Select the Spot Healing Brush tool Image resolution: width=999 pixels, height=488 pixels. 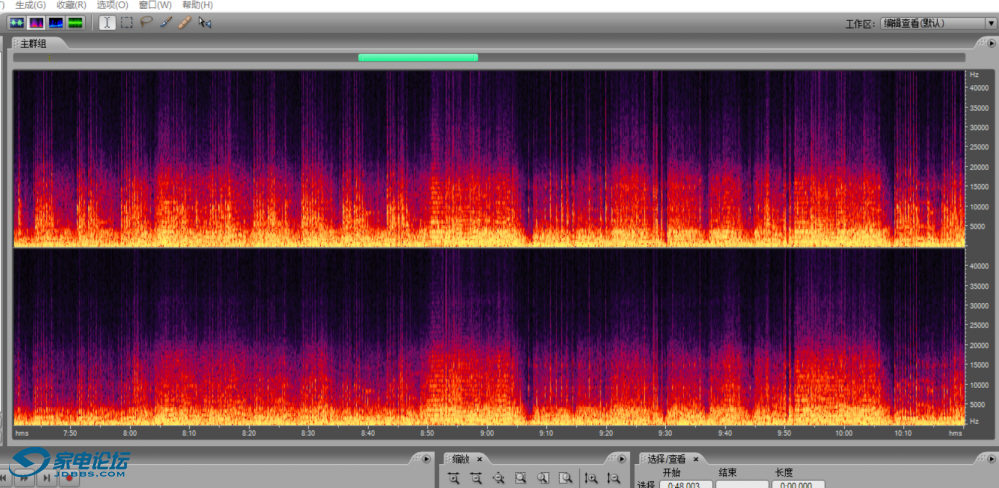point(184,22)
